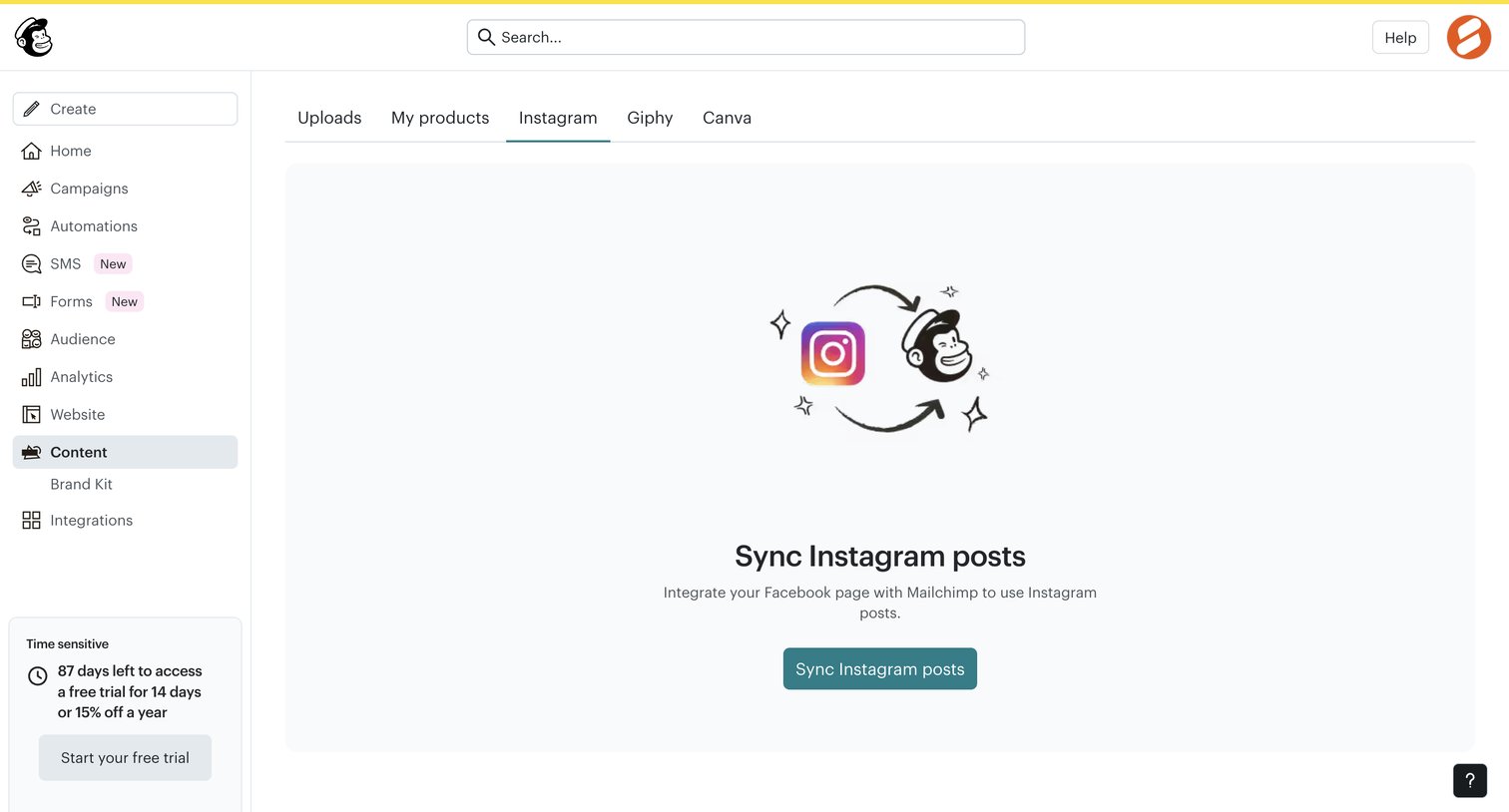This screenshot has height=812, width=1509.
Task: Click the Mailchimp Freddie logo
Action: [x=33, y=37]
